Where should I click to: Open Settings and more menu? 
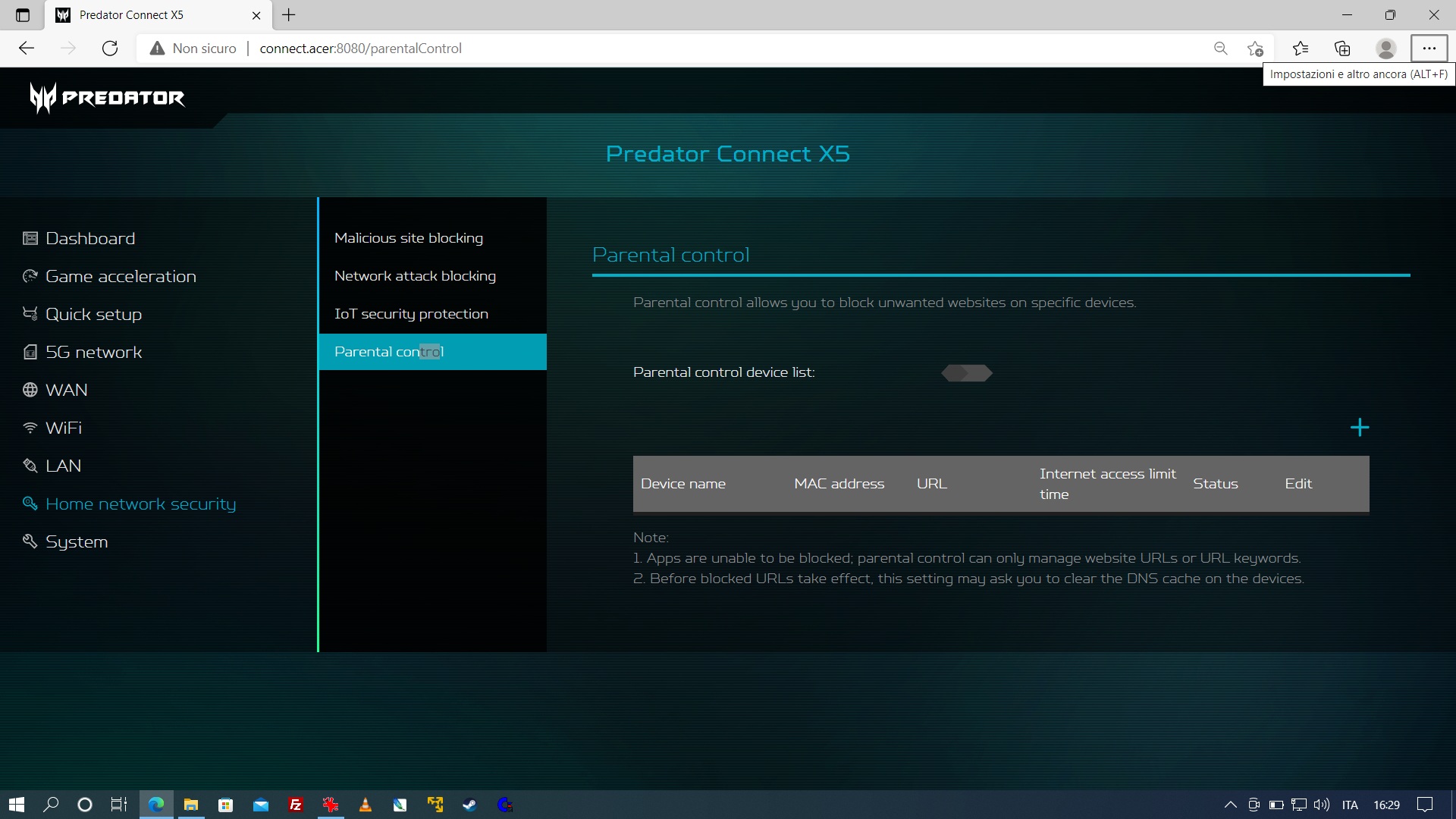click(x=1429, y=49)
